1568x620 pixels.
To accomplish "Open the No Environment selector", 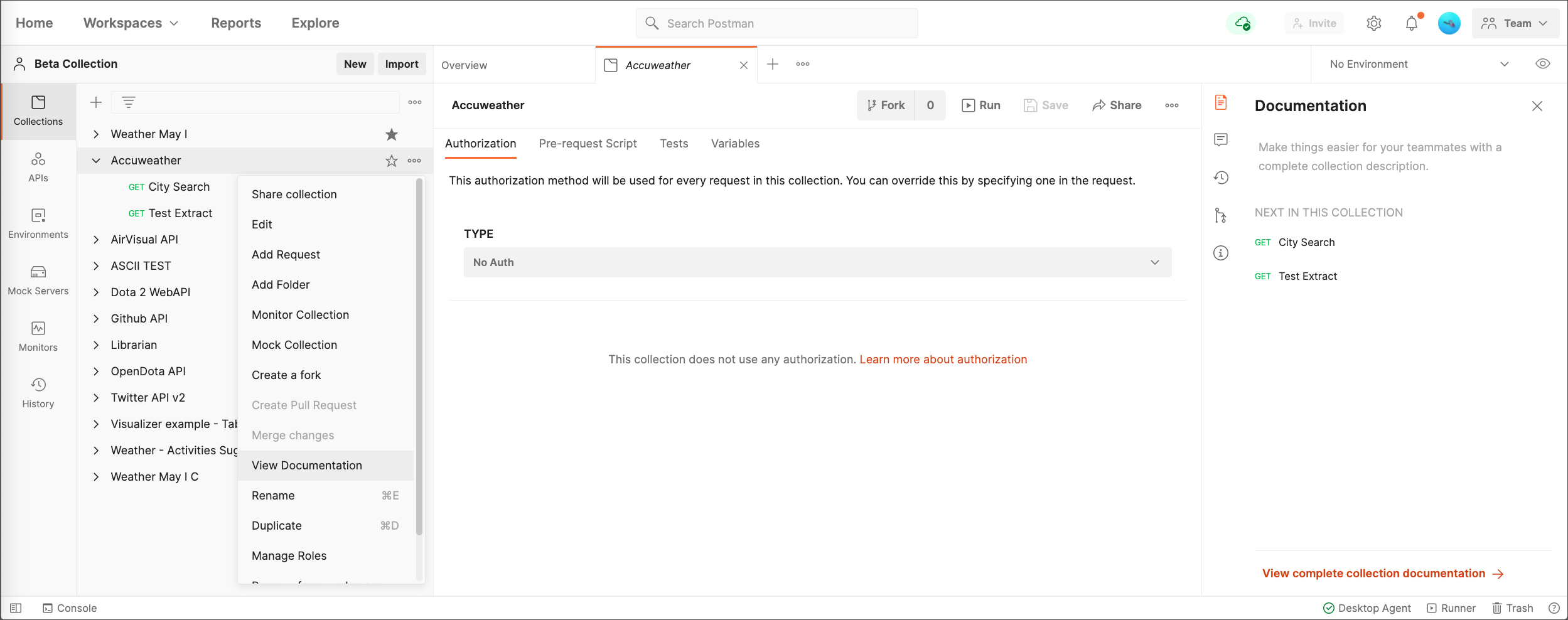I will (1419, 64).
